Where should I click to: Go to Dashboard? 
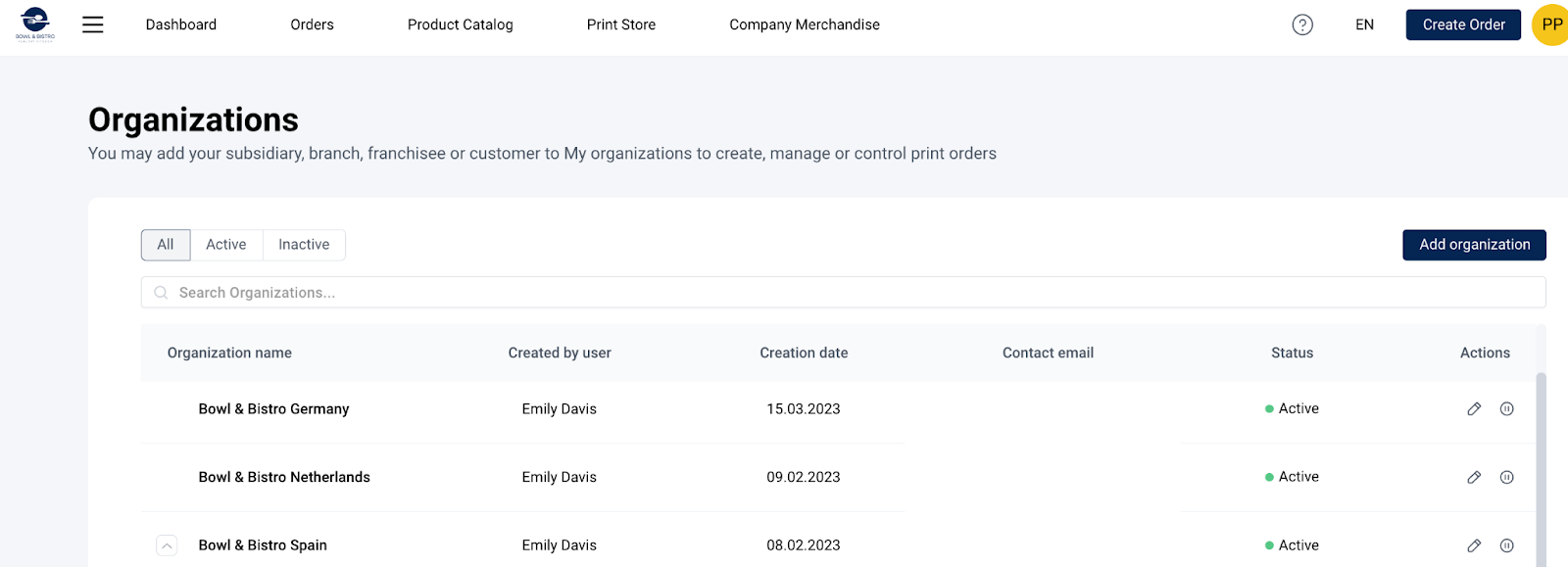click(x=181, y=24)
